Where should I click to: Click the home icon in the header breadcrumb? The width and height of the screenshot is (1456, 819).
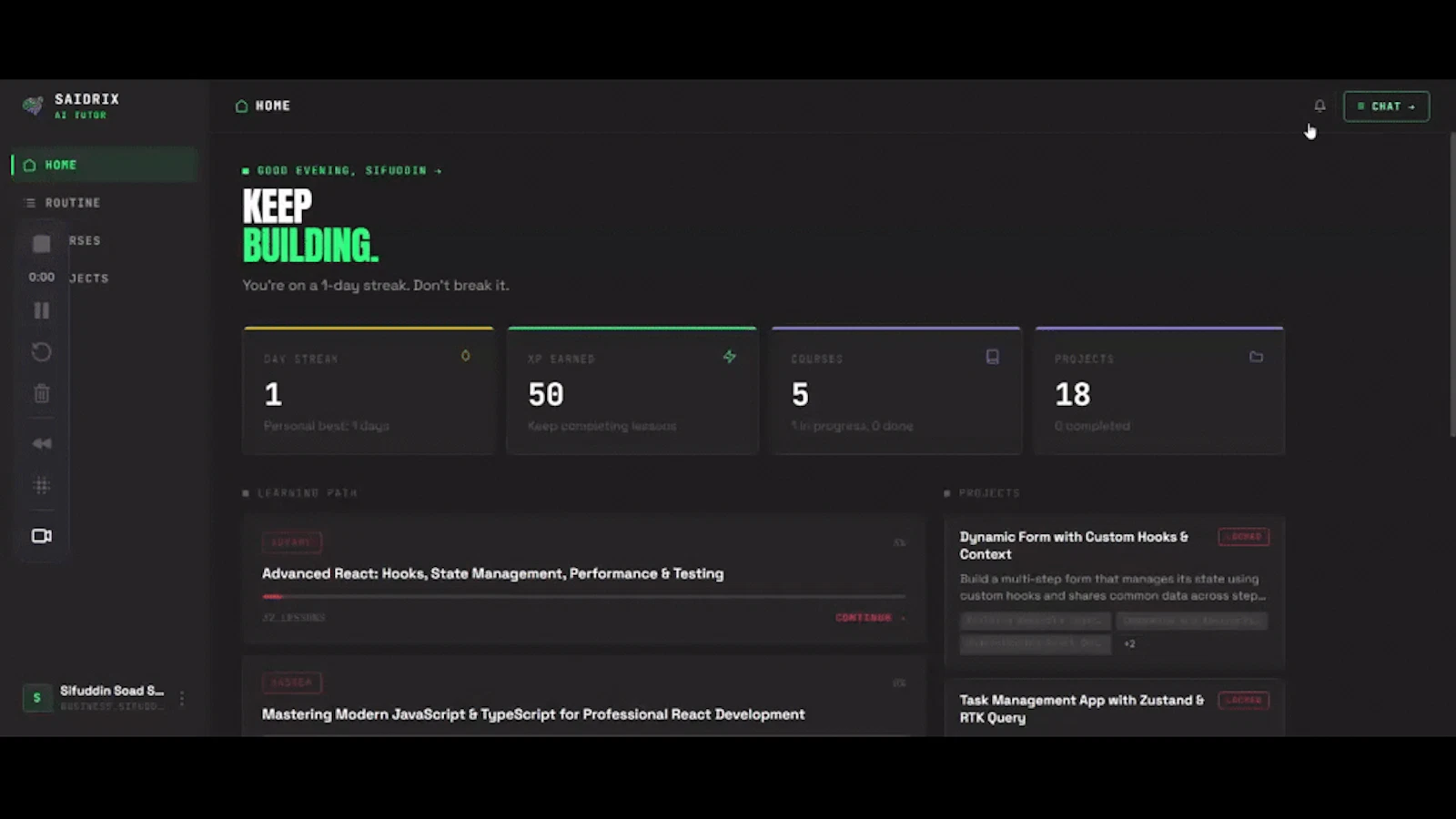(241, 106)
